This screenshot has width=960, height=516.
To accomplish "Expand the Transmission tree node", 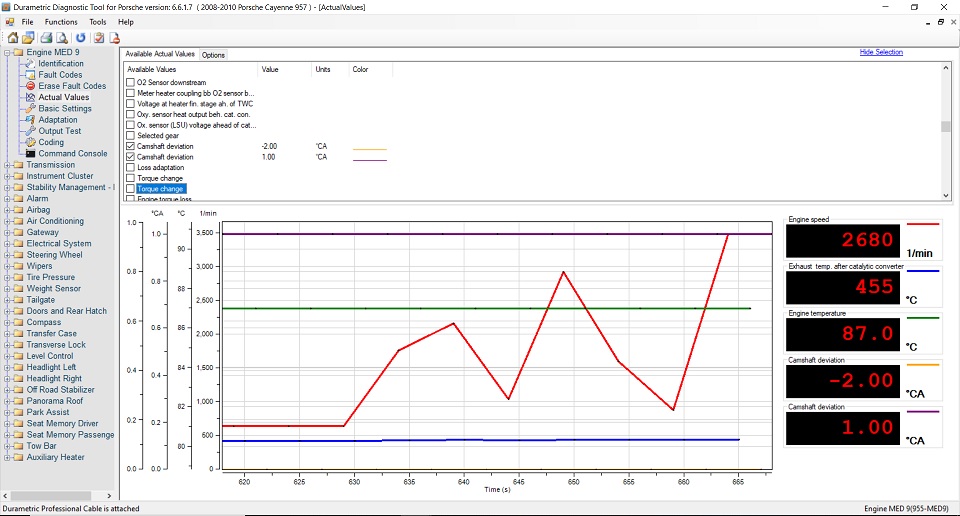I will coord(7,165).
